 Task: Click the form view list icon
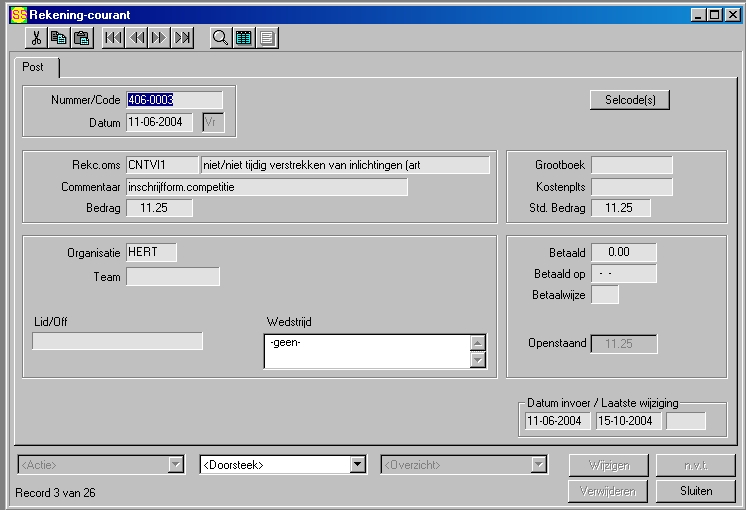point(267,39)
